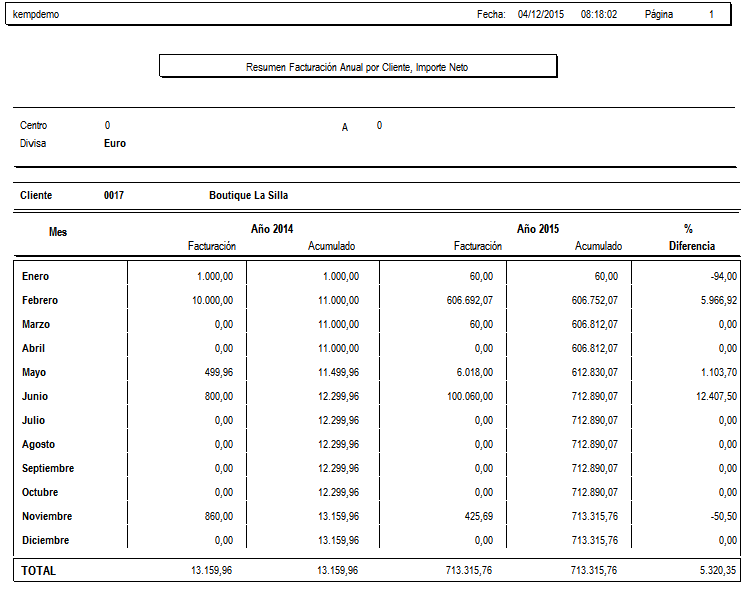
Task: Click Noviembre 2015 accumulated value 713.315,76
Action: [595, 517]
